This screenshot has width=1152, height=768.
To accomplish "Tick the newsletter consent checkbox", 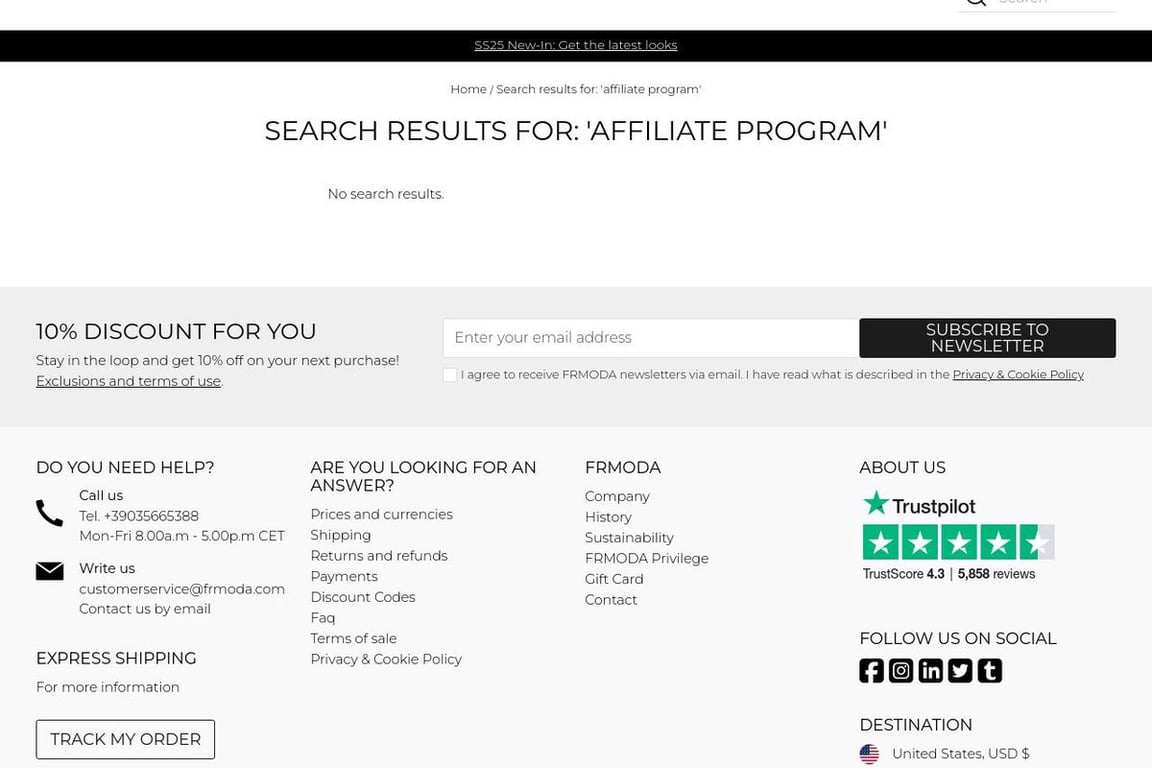I will (x=450, y=375).
